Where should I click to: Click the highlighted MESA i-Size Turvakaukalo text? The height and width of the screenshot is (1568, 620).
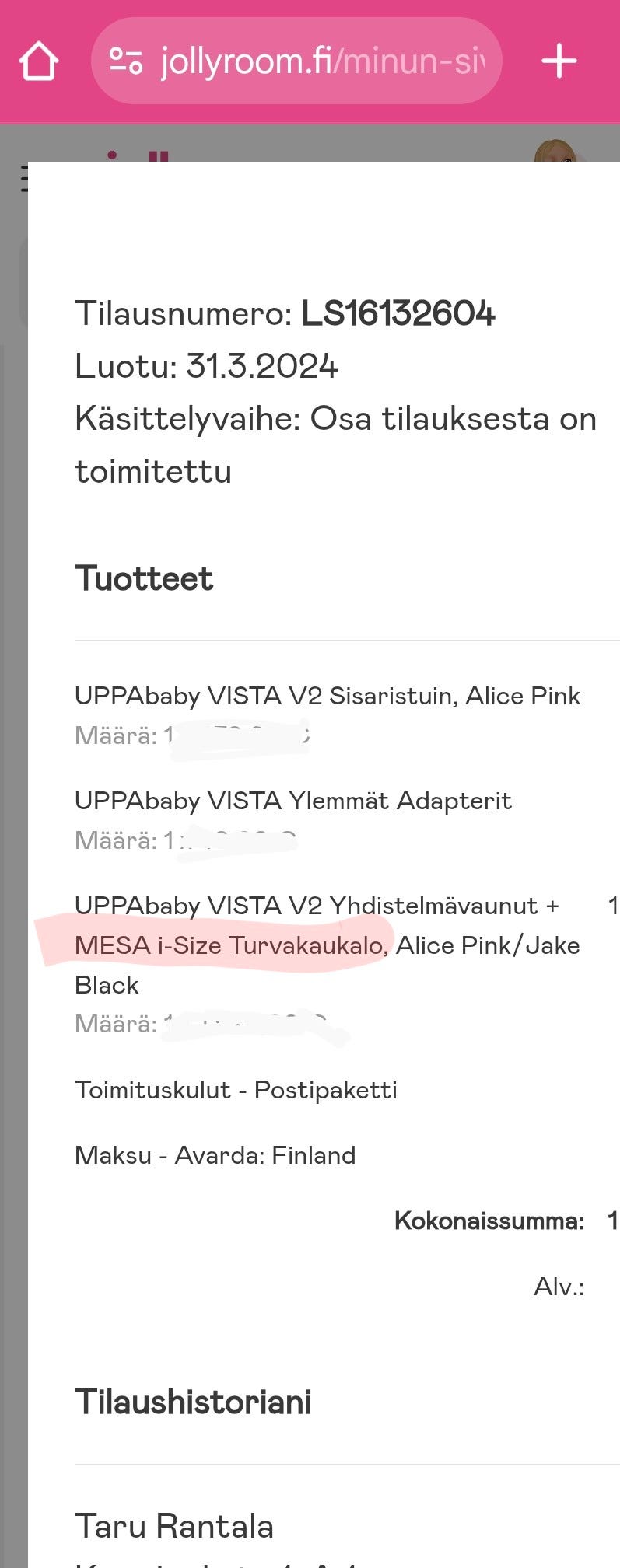pyautogui.click(x=230, y=945)
